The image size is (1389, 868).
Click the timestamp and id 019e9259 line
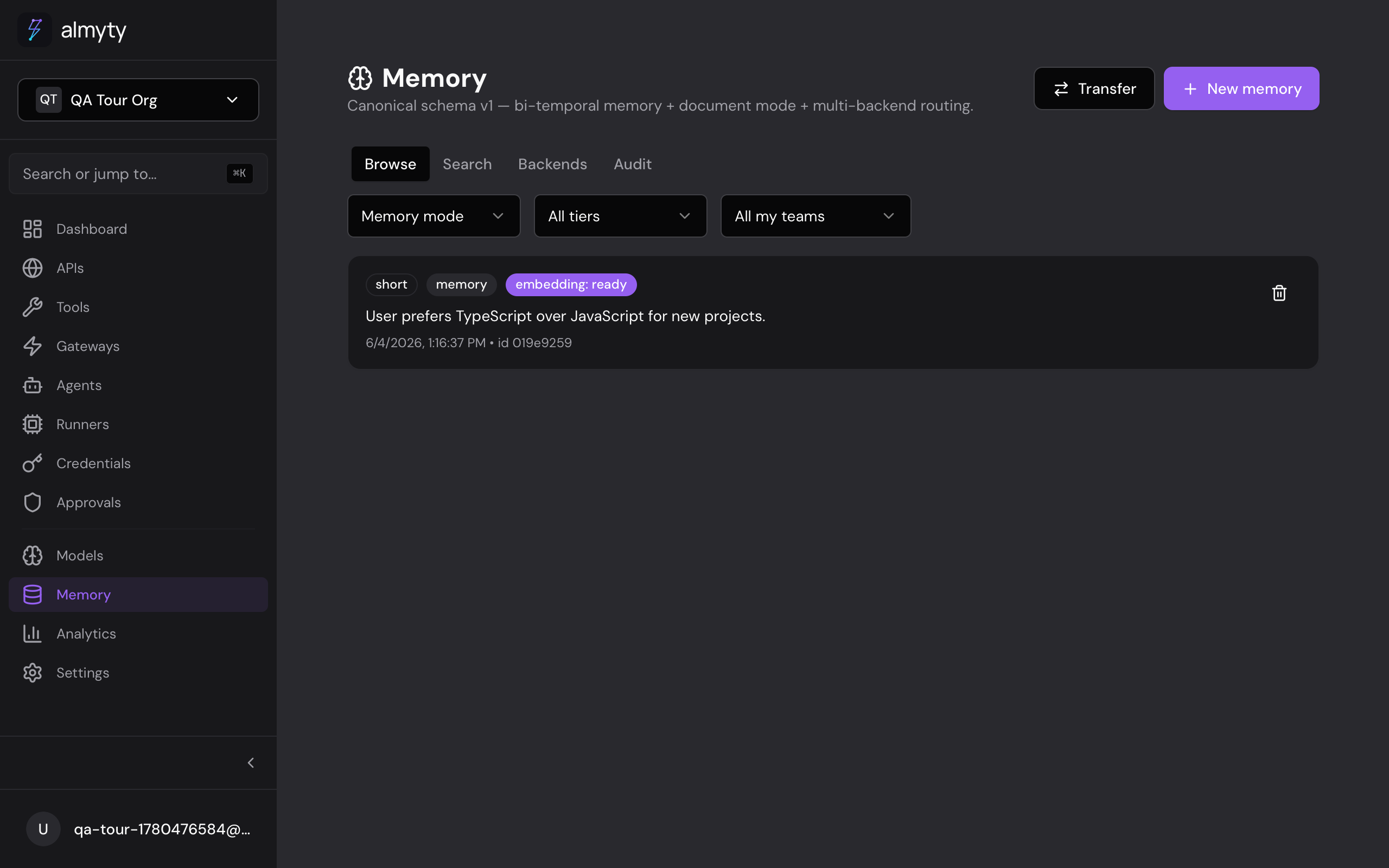coord(468,343)
